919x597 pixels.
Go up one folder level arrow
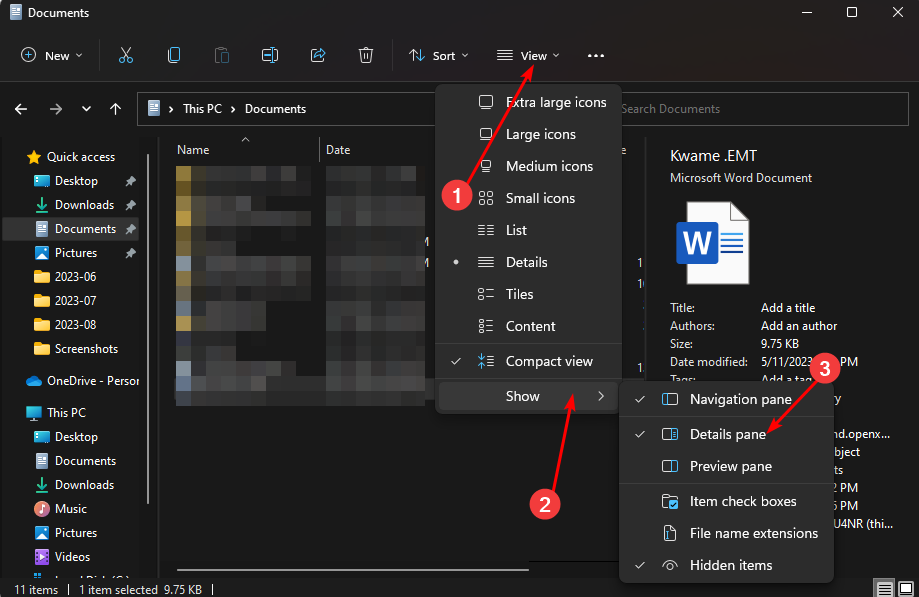pos(115,109)
